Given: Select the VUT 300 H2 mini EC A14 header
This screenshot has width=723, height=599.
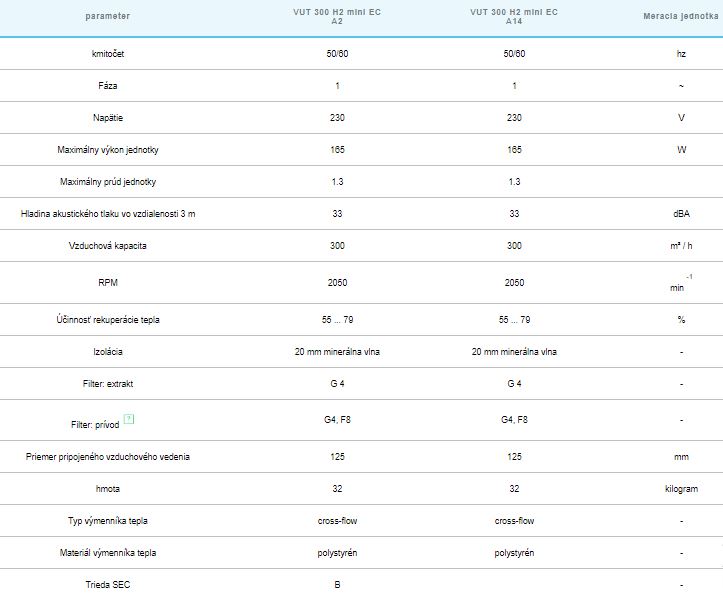Looking at the screenshot, I should click(514, 17).
